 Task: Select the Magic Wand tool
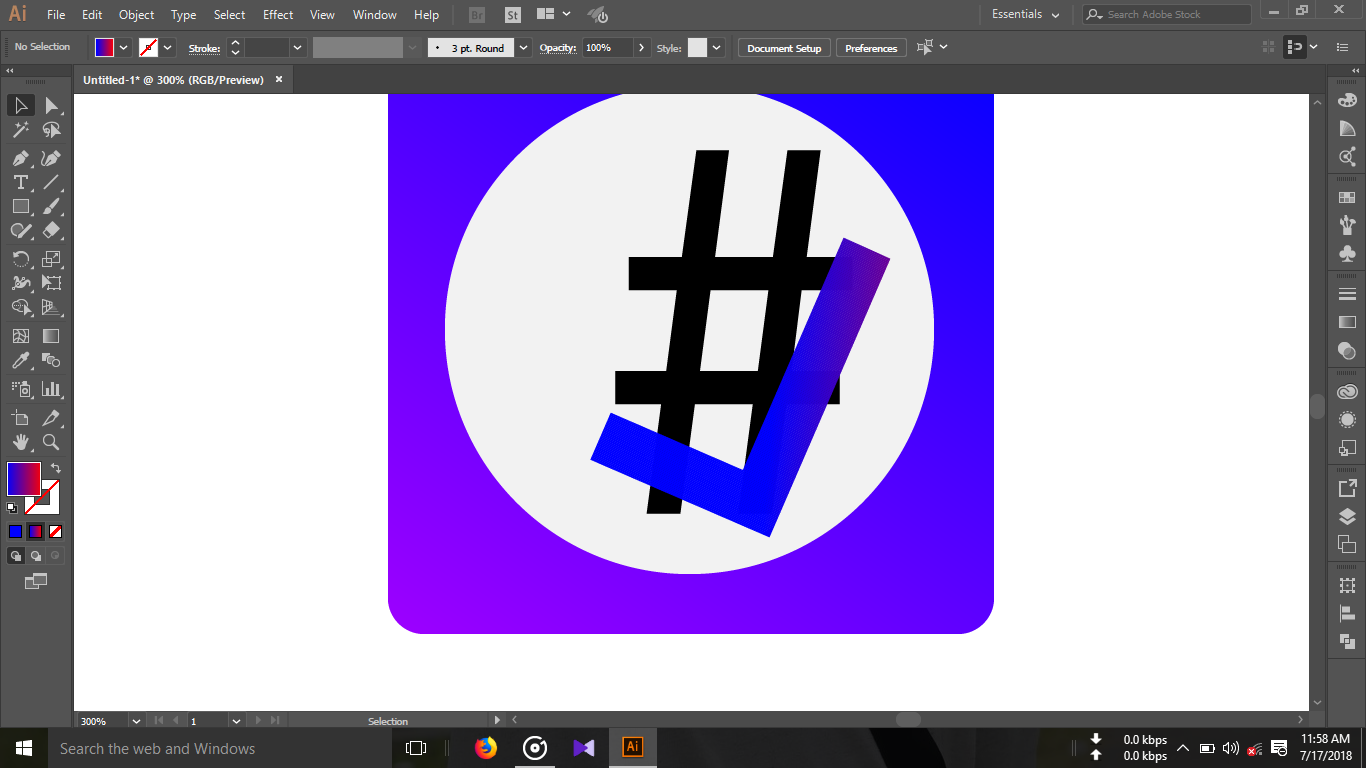coord(20,129)
